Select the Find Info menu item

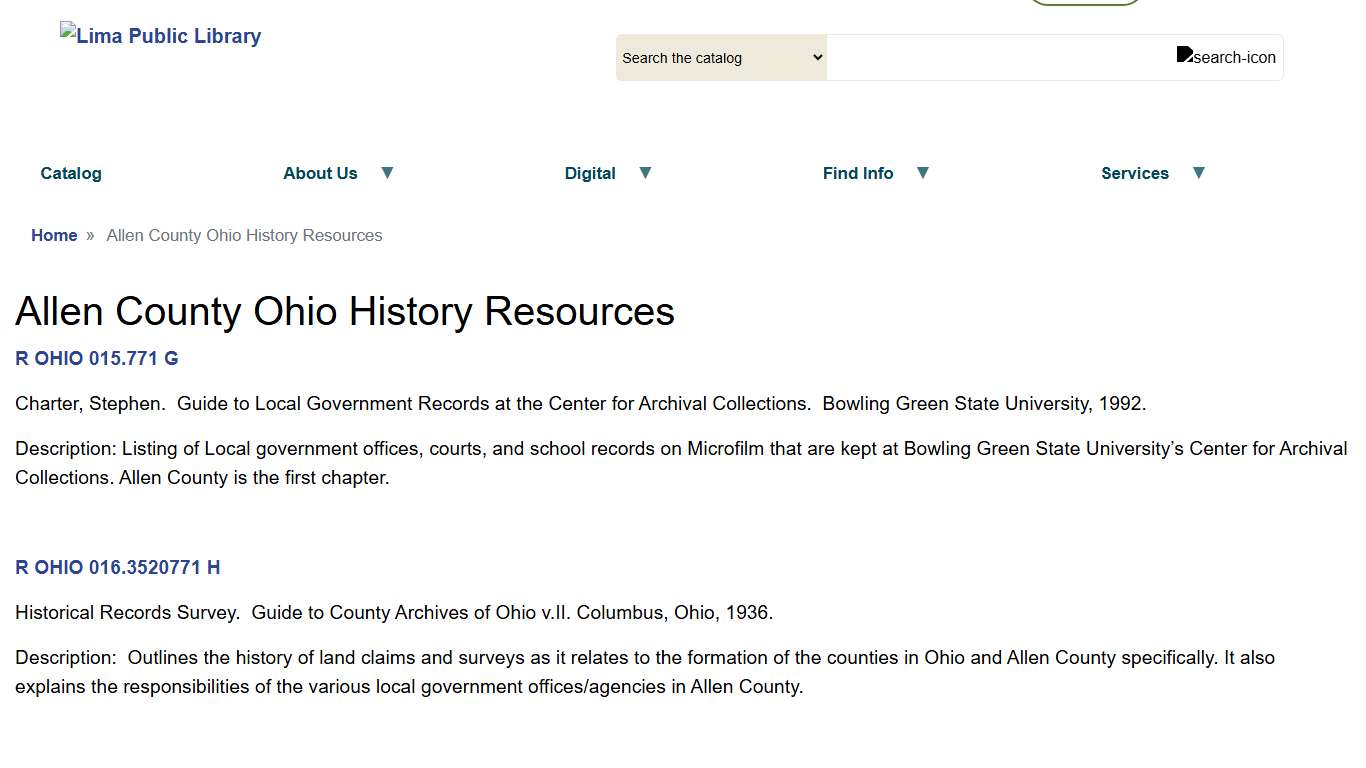(858, 172)
